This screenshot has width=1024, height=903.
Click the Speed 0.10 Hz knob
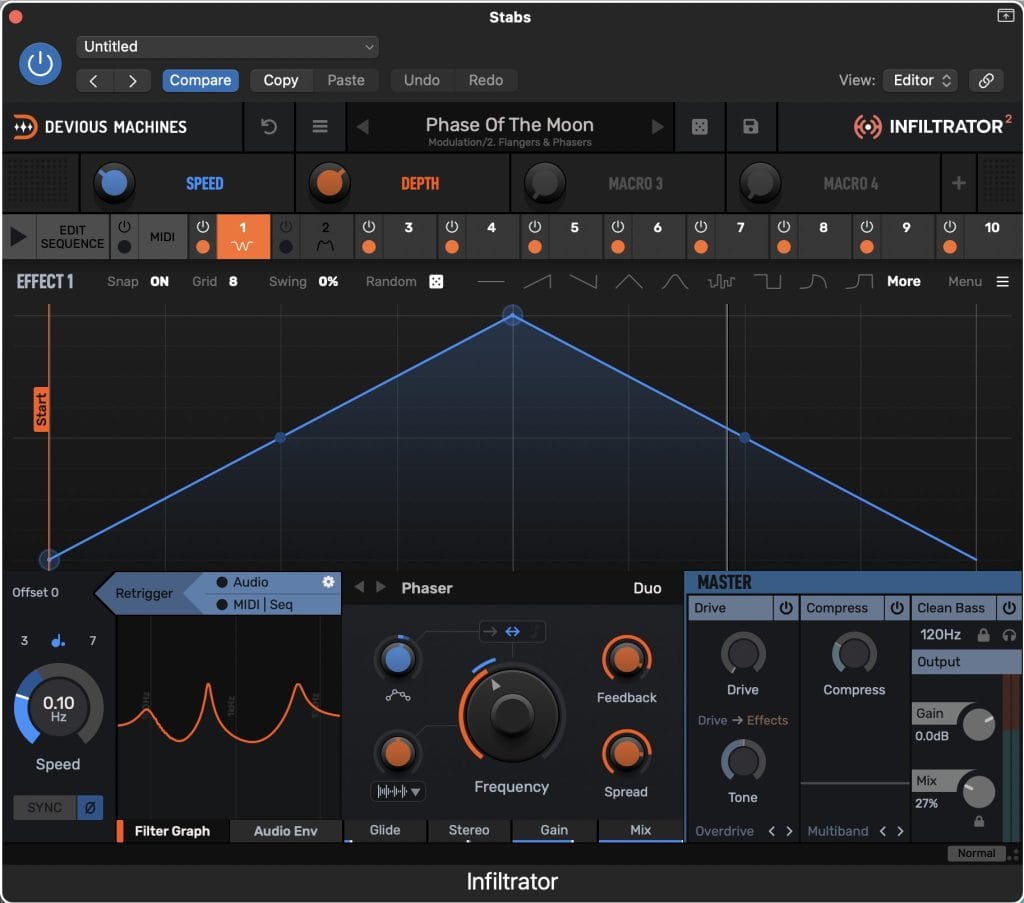58,706
